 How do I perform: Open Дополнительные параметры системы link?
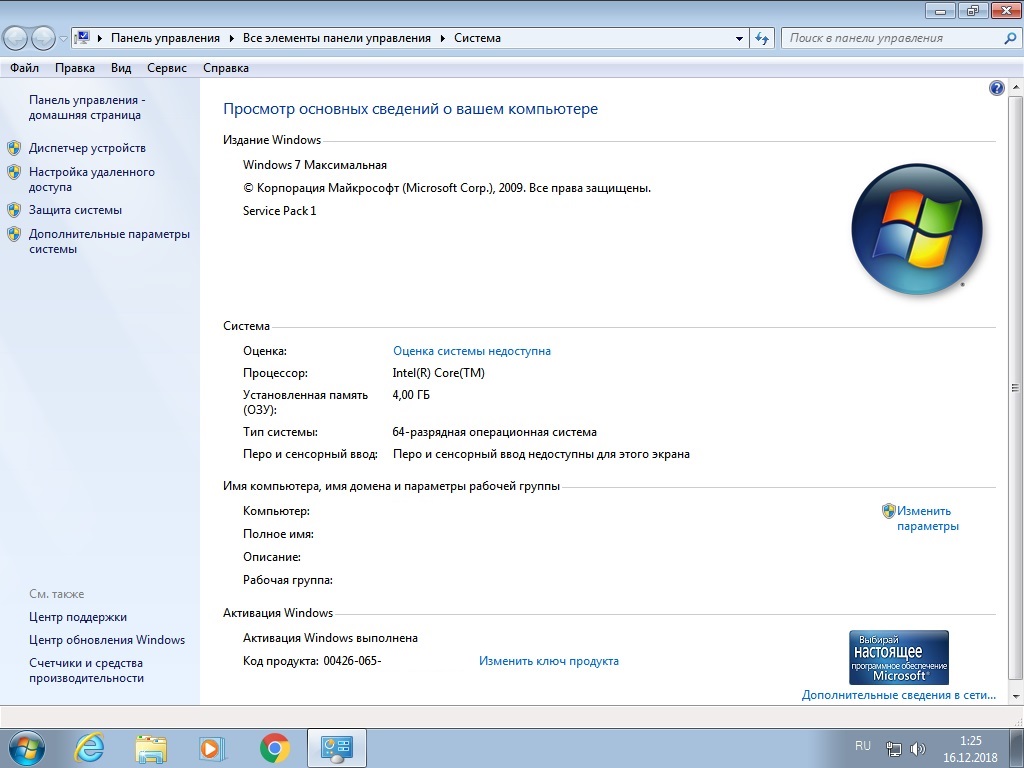109,242
